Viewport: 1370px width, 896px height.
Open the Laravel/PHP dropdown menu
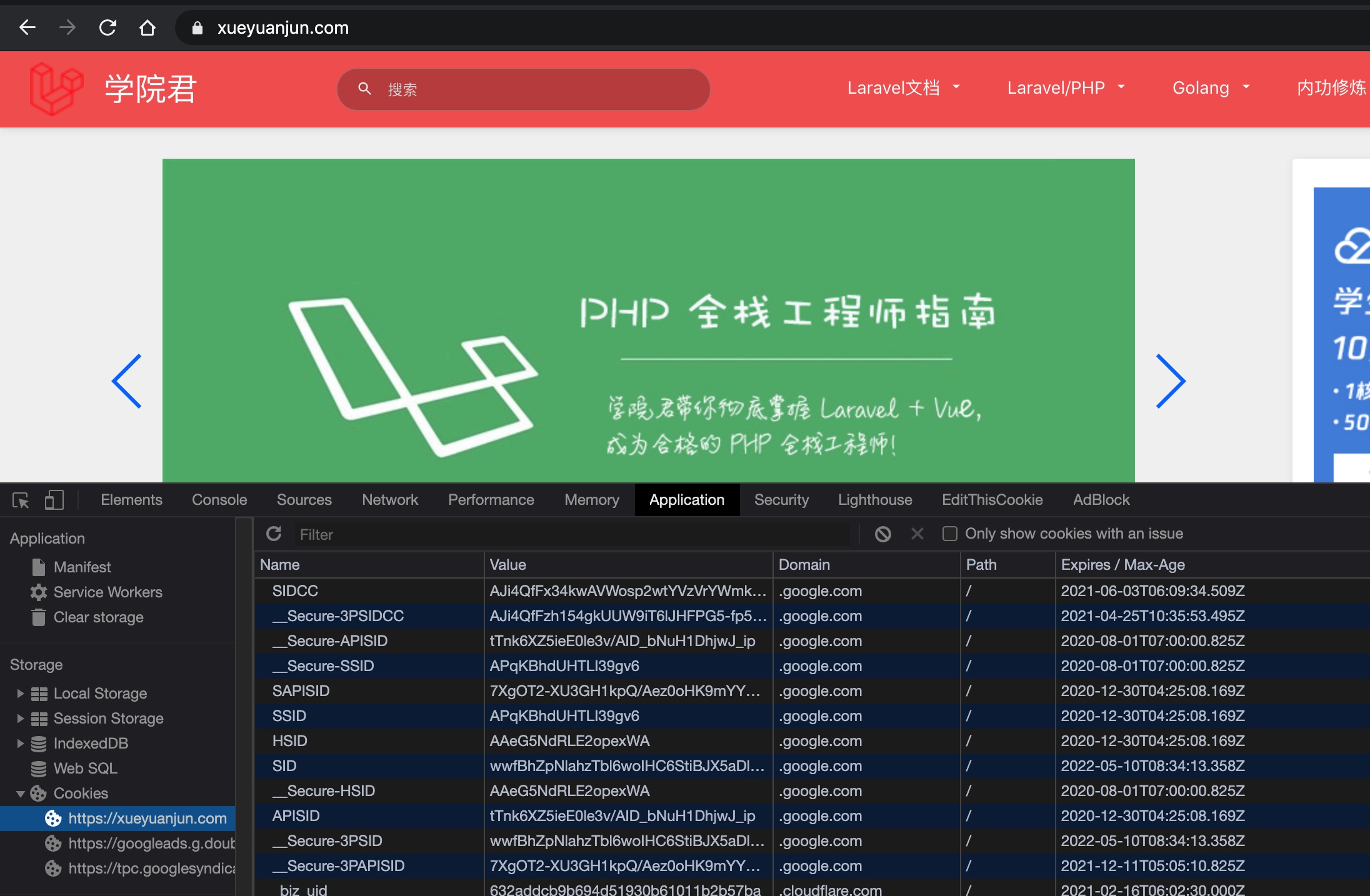[1066, 87]
